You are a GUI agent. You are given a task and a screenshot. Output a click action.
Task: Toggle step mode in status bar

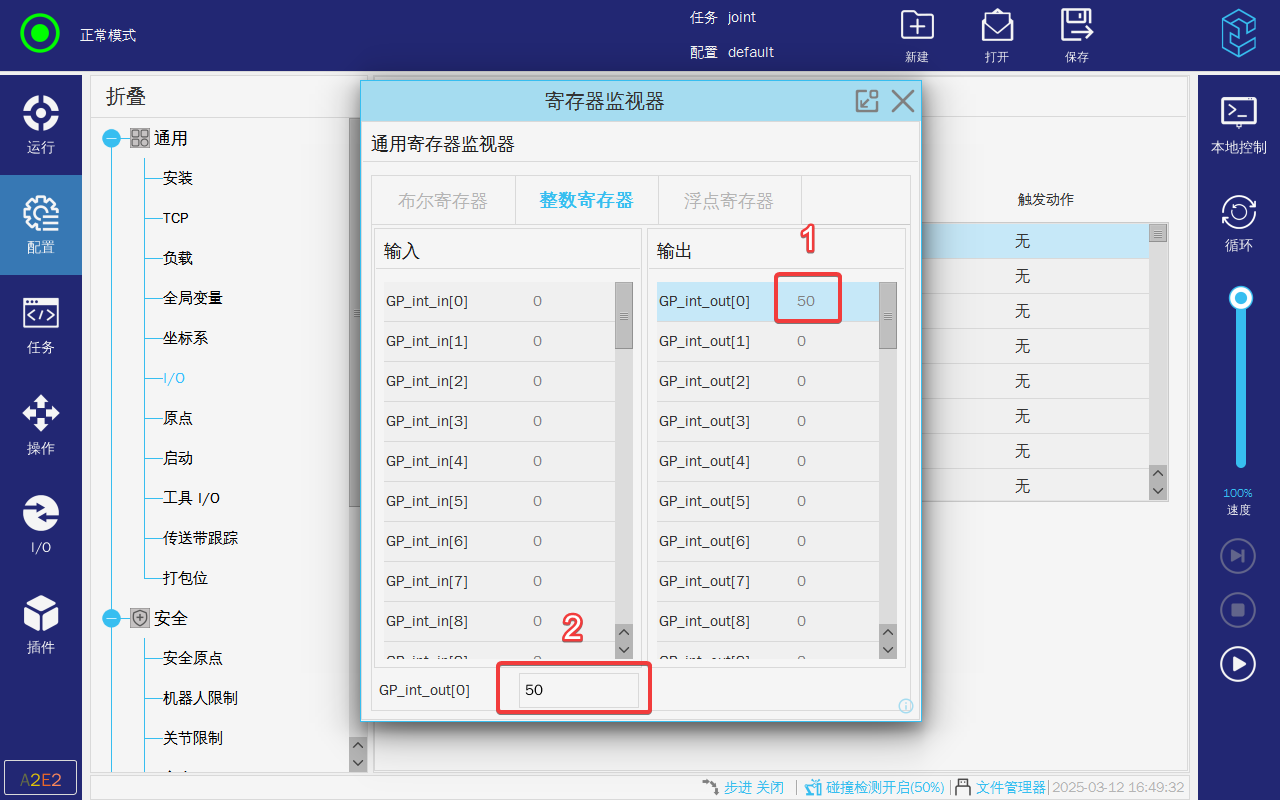[743, 788]
